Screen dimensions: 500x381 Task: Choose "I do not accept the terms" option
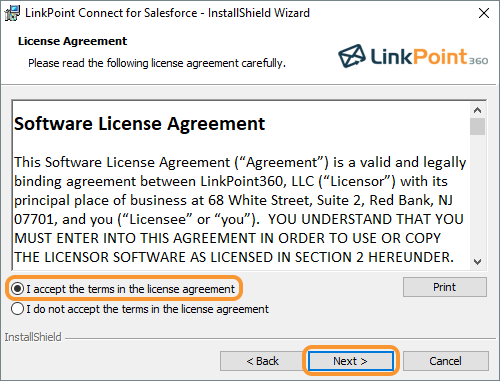pyautogui.click(x=17, y=309)
